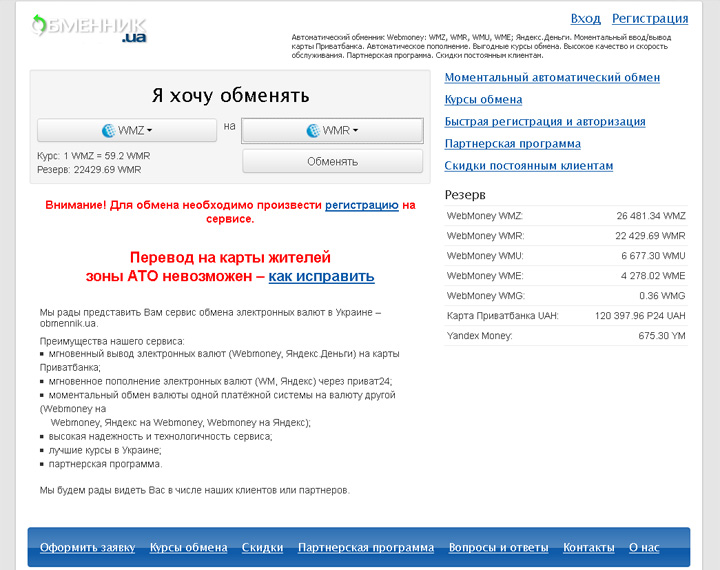Open Курсы обмена in right sidebar

(x=483, y=99)
